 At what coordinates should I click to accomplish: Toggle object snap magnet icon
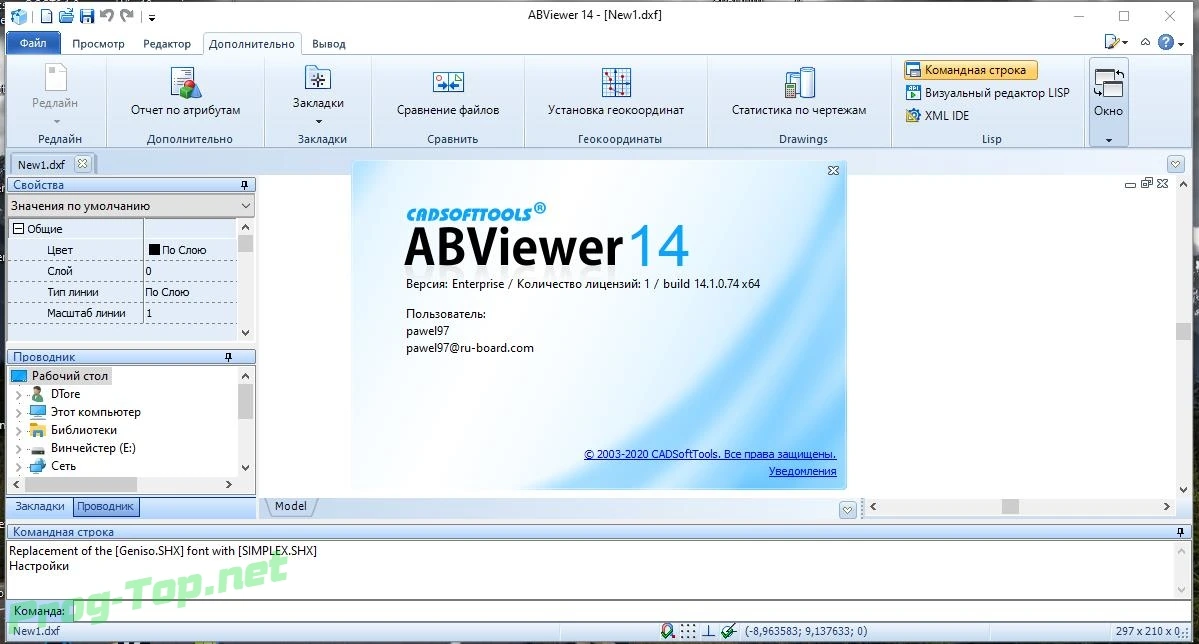click(668, 631)
